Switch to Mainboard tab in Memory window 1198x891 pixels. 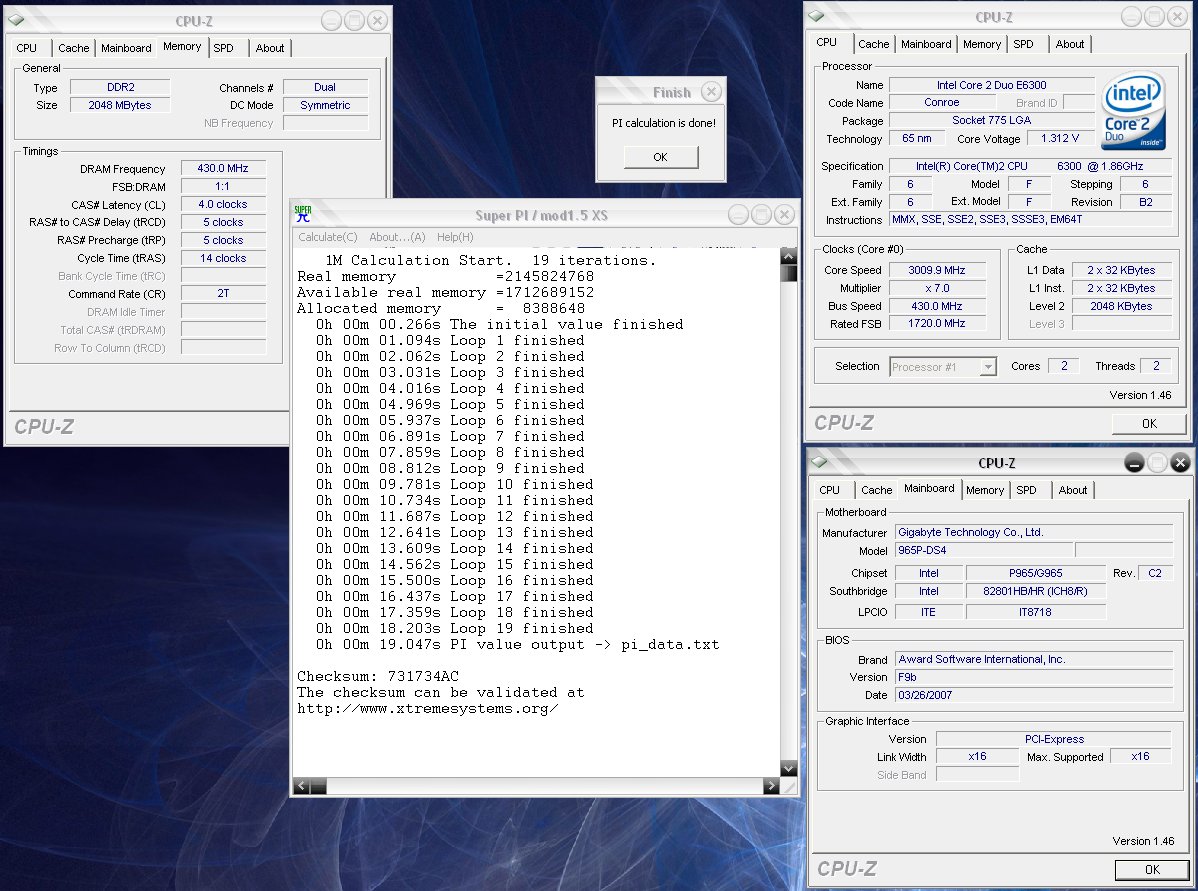126,47
